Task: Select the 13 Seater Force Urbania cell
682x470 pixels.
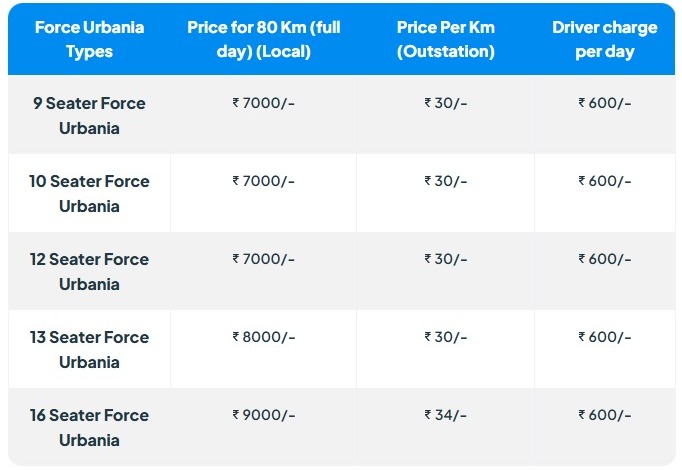Action: [89, 350]
